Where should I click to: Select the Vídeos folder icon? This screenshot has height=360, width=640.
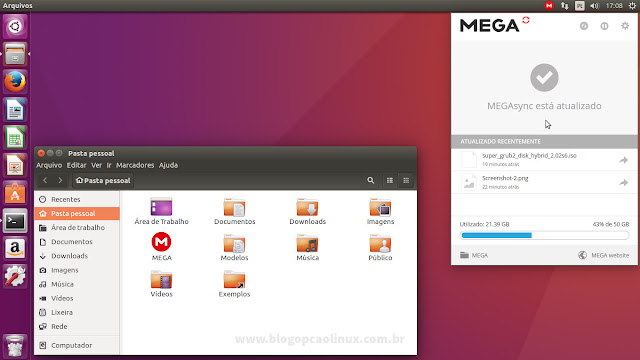click(x=161, y=284)
